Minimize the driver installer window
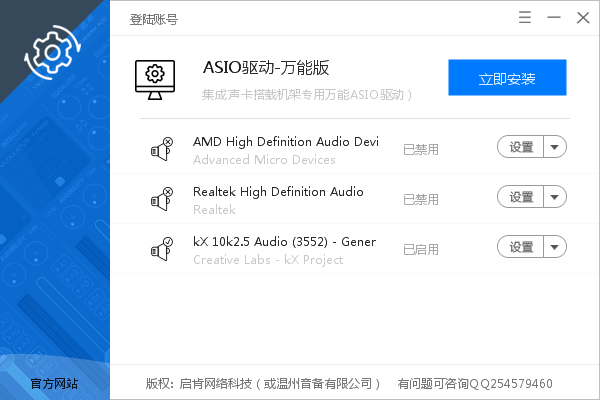 pos(554,18)
